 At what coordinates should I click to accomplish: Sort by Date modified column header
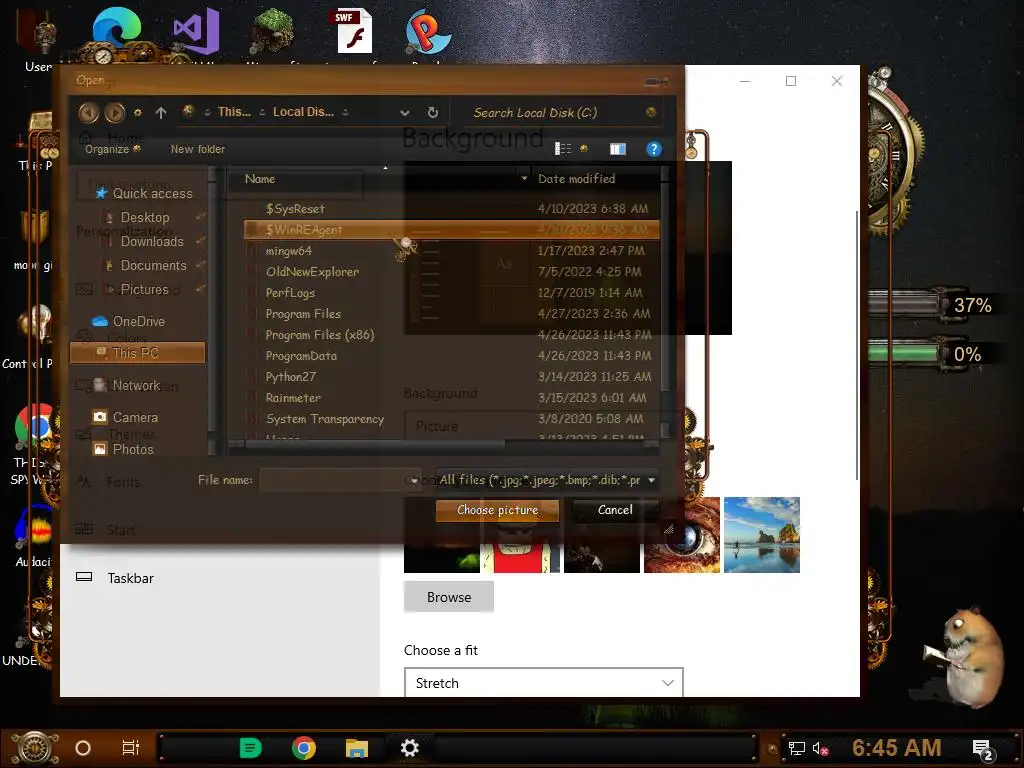[x=577, y=179]
